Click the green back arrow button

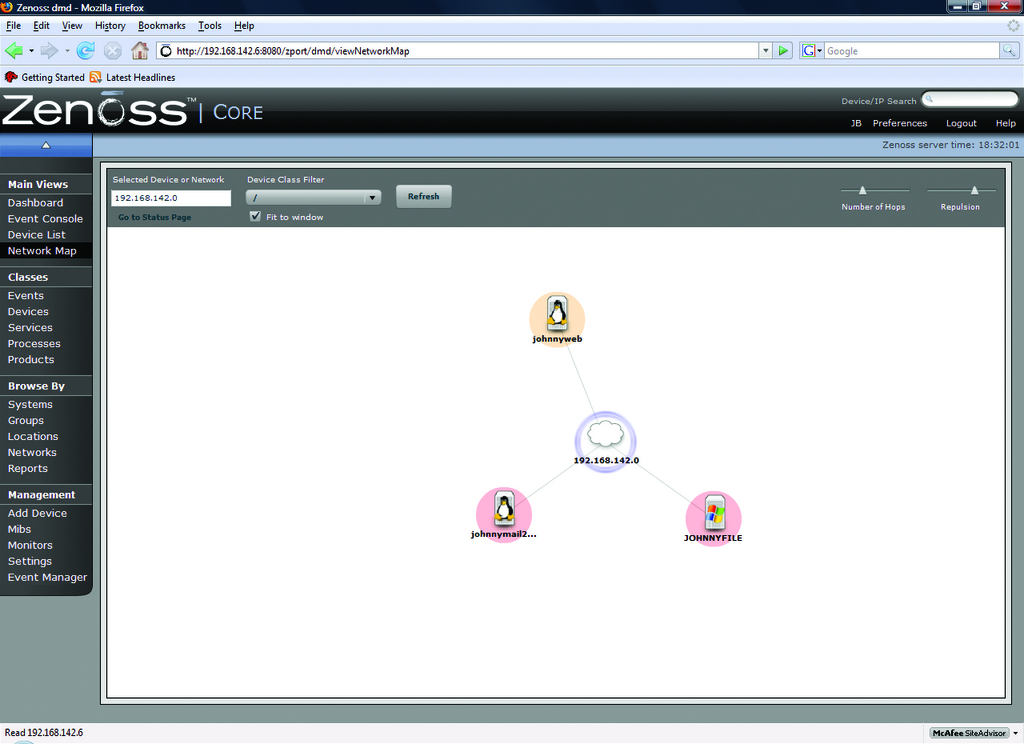click(14, 51)
